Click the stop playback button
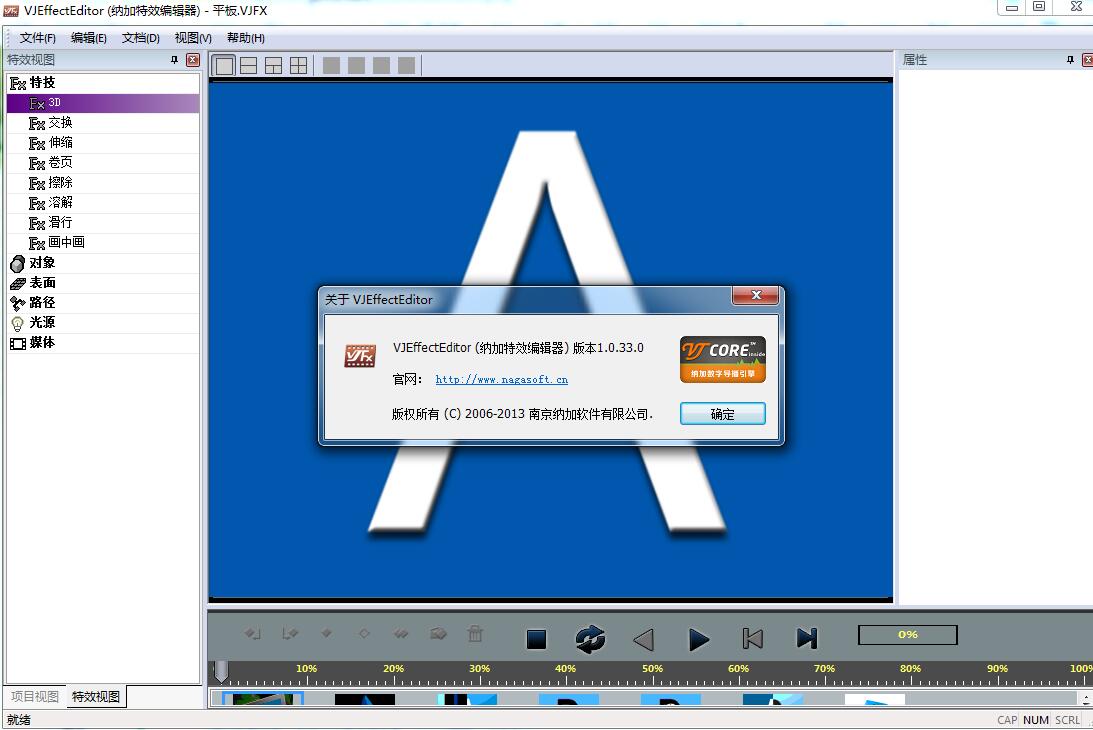The image size is (1093, 730). 536,639
